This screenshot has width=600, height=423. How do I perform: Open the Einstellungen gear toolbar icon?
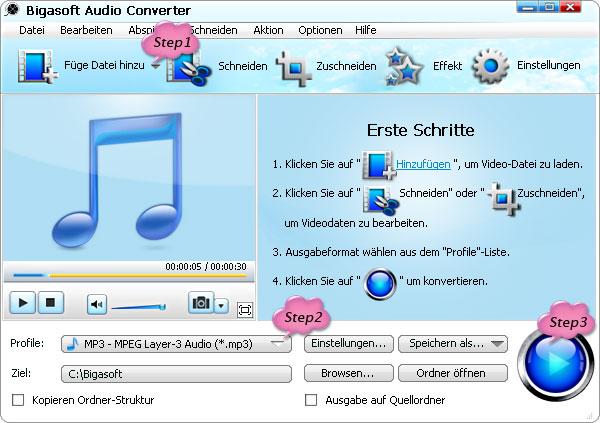[x=491, y=66]
